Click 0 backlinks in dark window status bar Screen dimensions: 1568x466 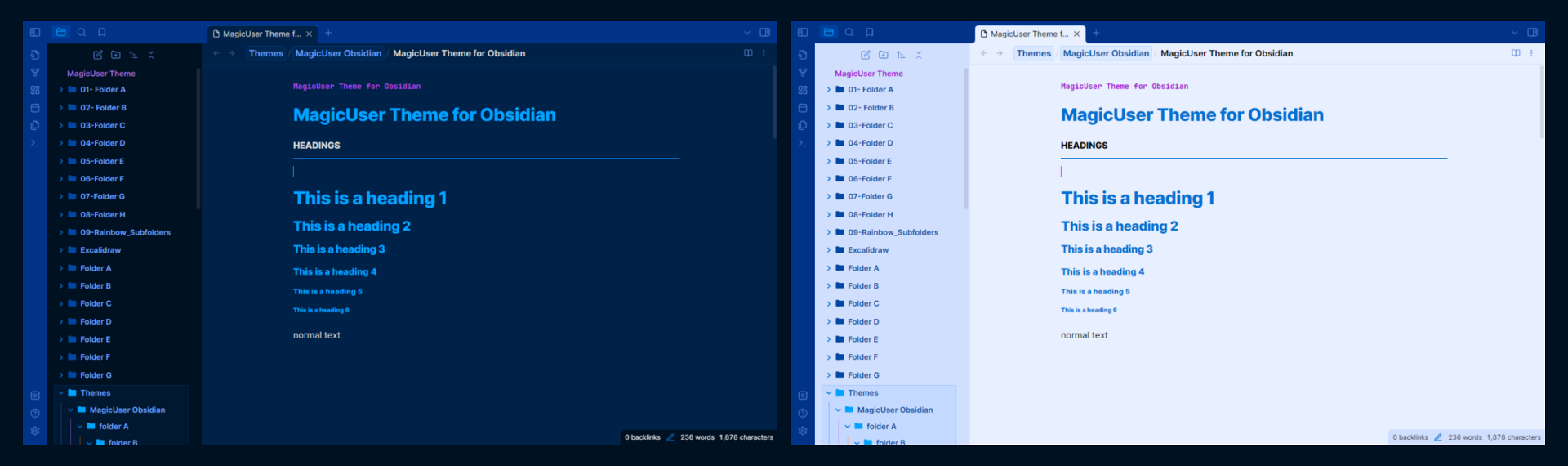click(x=643, y=437)
